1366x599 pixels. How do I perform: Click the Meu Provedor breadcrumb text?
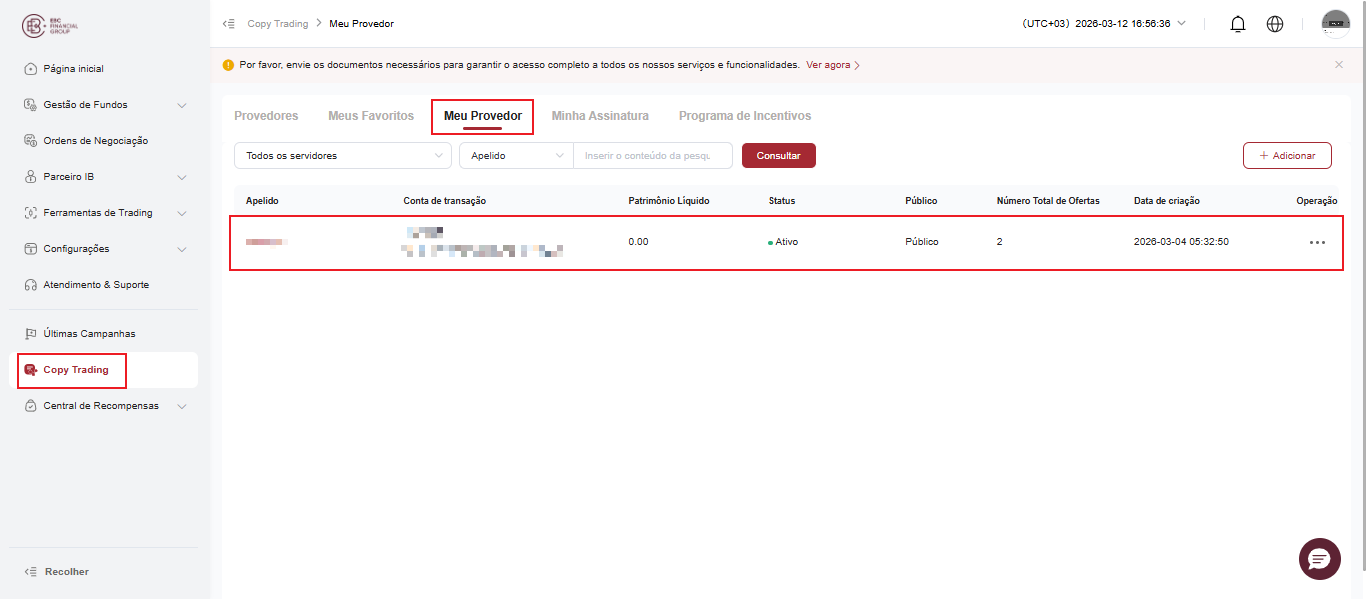tap(362, 24)
